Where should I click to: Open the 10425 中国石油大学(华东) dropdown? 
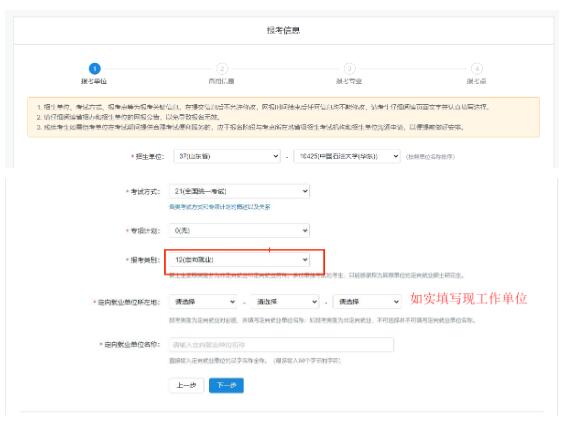[347, 156]
